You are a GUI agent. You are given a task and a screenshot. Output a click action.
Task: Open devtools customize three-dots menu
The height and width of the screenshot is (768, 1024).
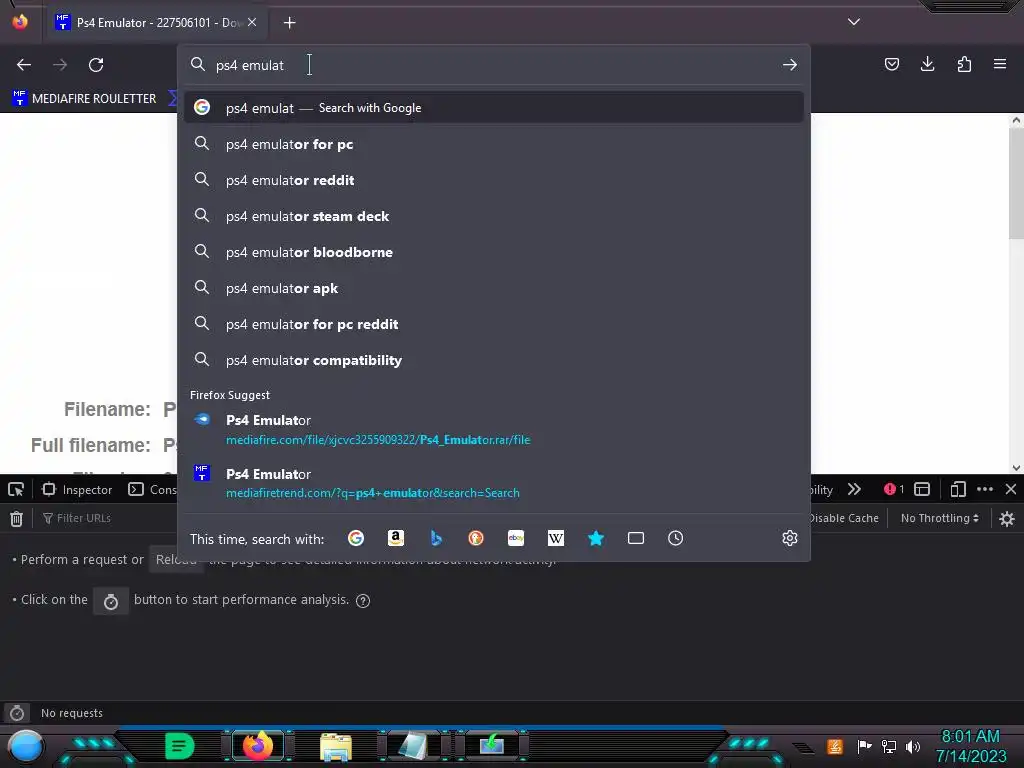(985, 489)
